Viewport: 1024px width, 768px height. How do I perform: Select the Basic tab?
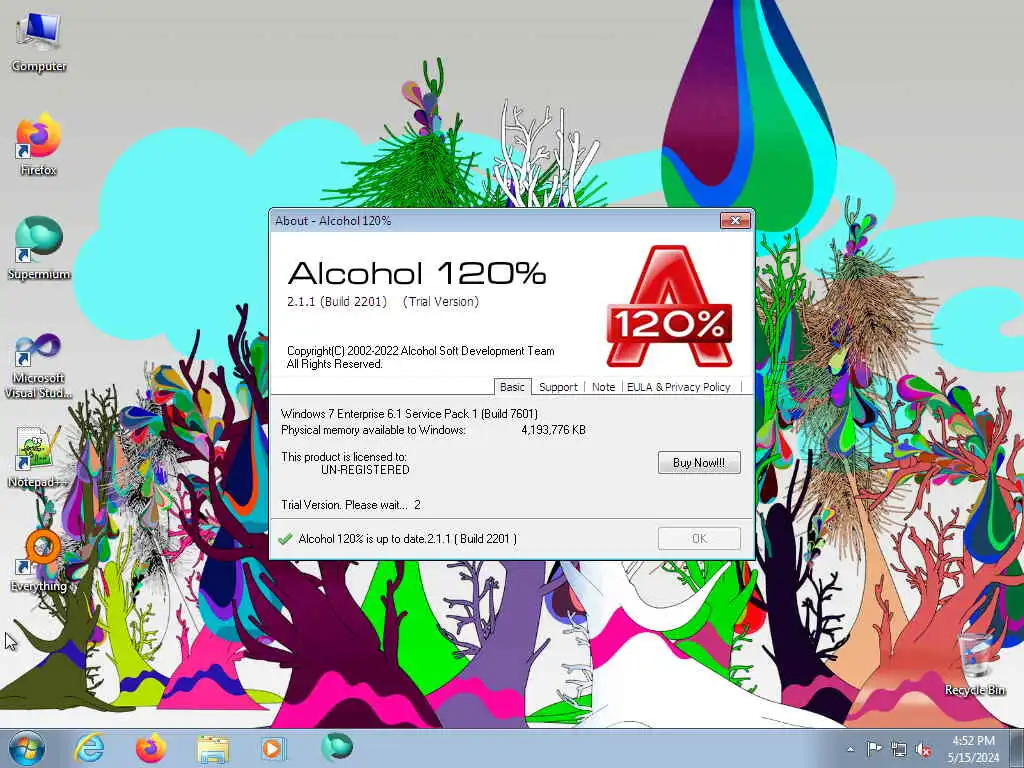512,387
